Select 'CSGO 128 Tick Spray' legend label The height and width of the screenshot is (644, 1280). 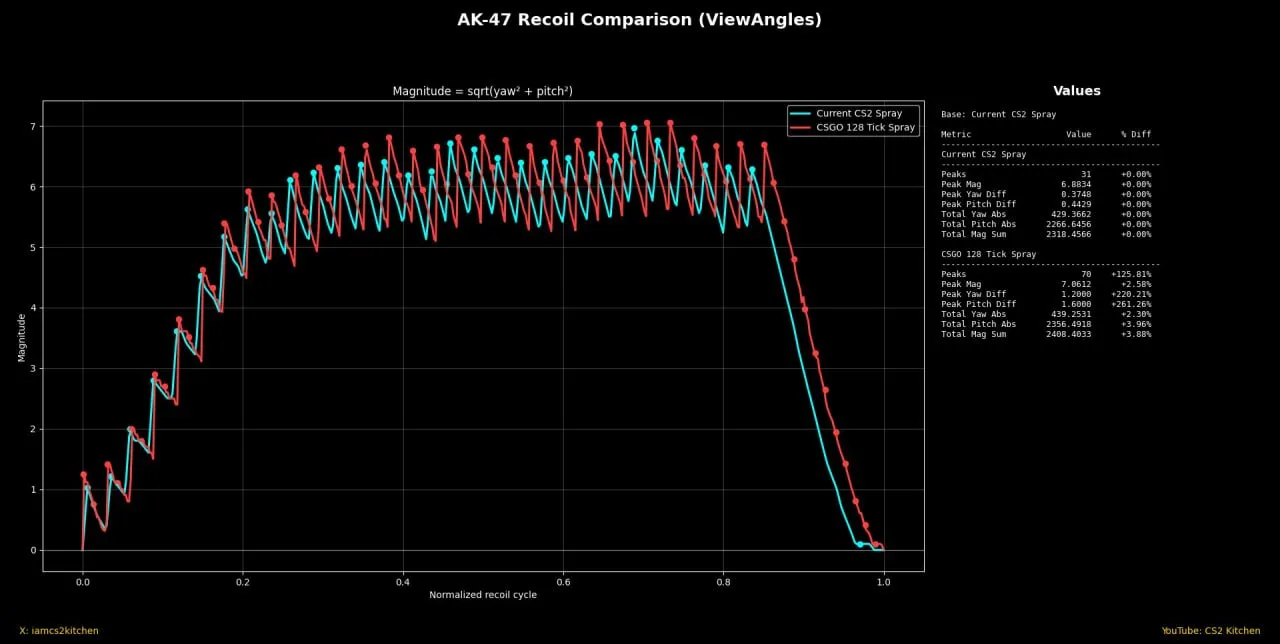pyautogui.click(x=866, y=128)
